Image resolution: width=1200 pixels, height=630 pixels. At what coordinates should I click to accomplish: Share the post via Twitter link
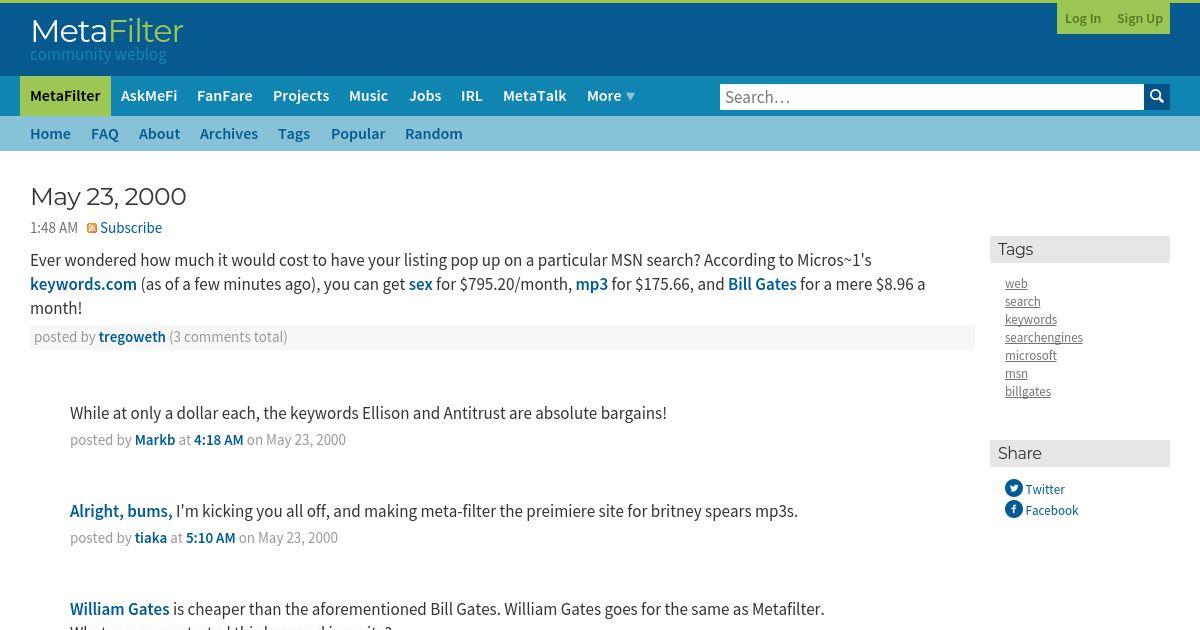click(x=1045, y=490)
